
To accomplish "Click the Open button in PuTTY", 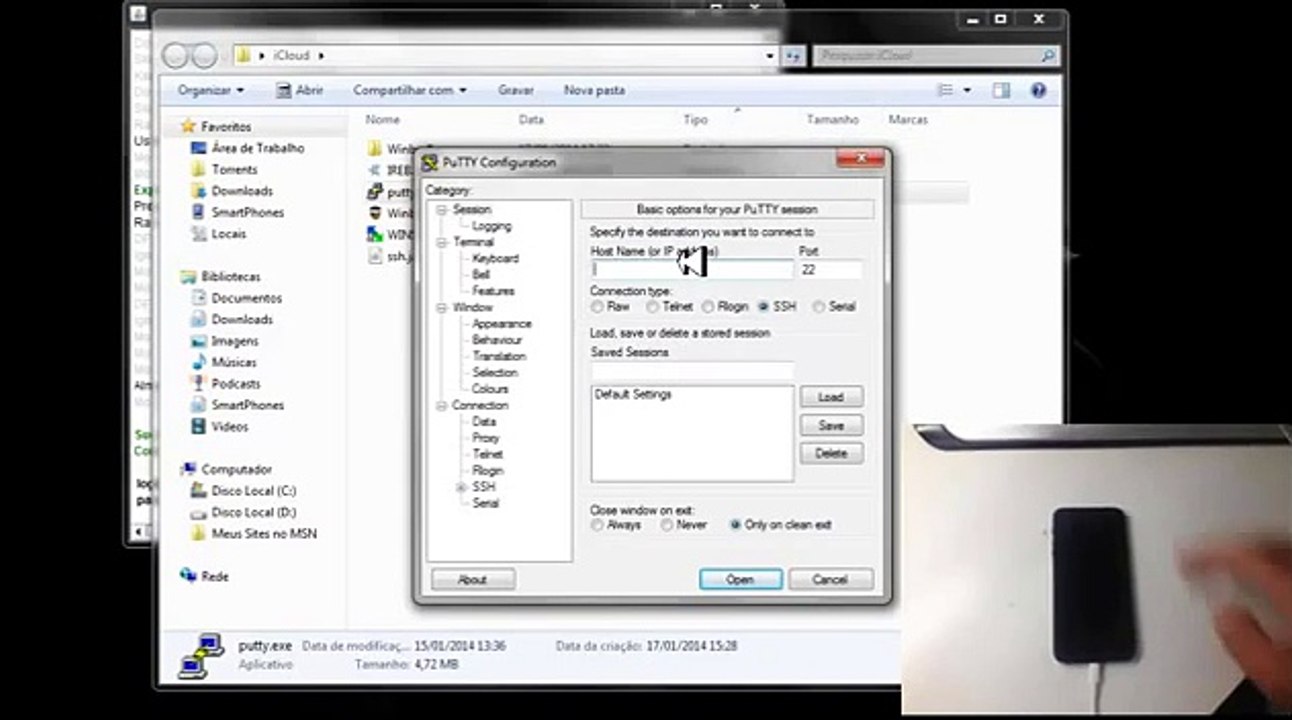I will pos(740,580).
